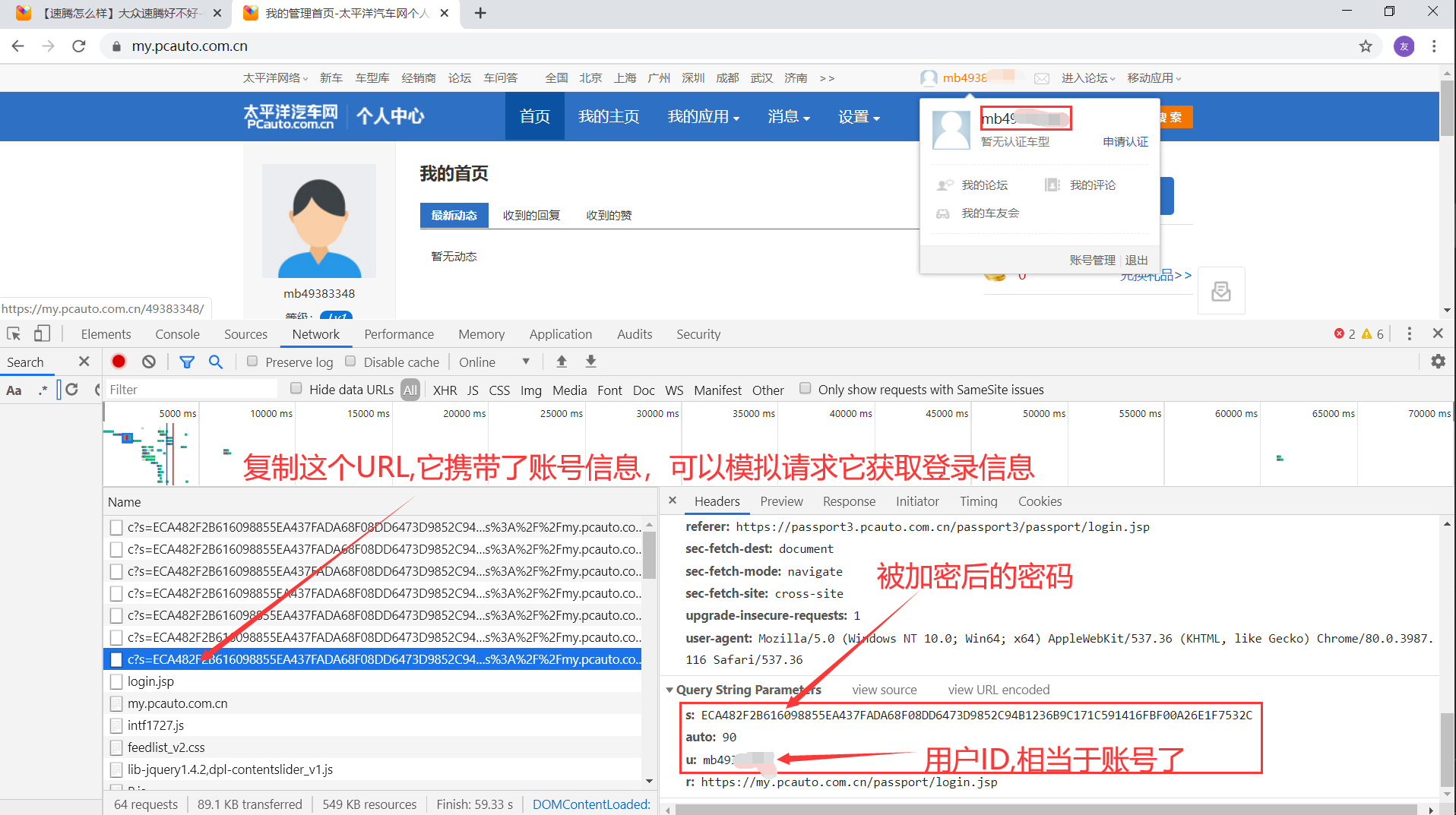
Task: Click 退出 logout link
Action: [x=1136, y=260]
